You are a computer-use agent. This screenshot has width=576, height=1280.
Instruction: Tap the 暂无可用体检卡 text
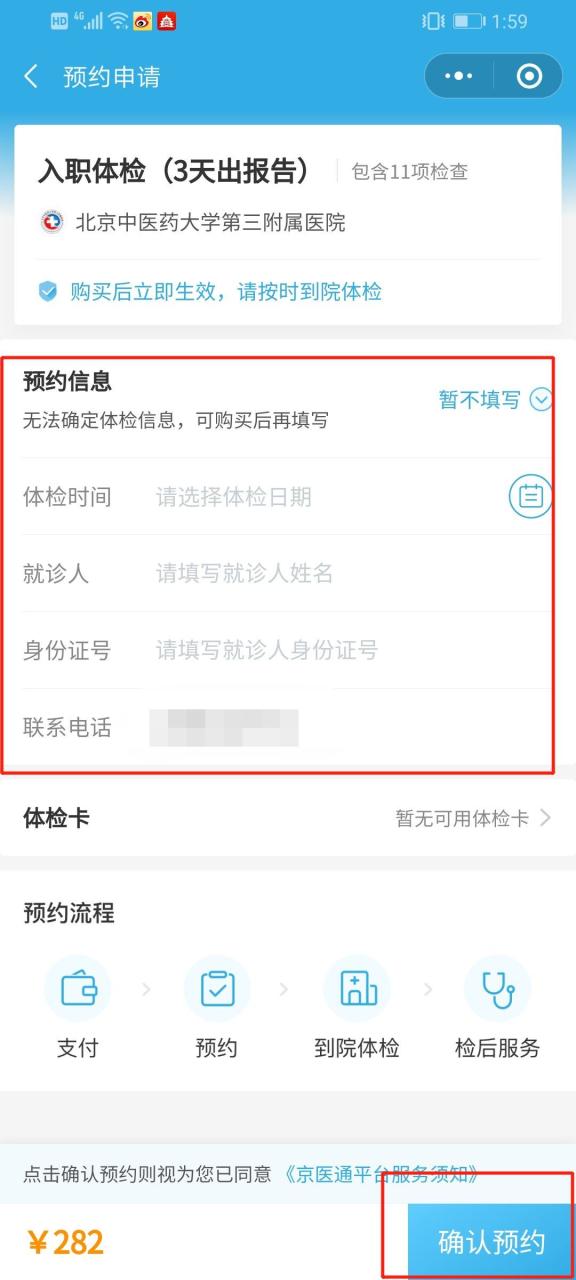click(x=462, y=818)
